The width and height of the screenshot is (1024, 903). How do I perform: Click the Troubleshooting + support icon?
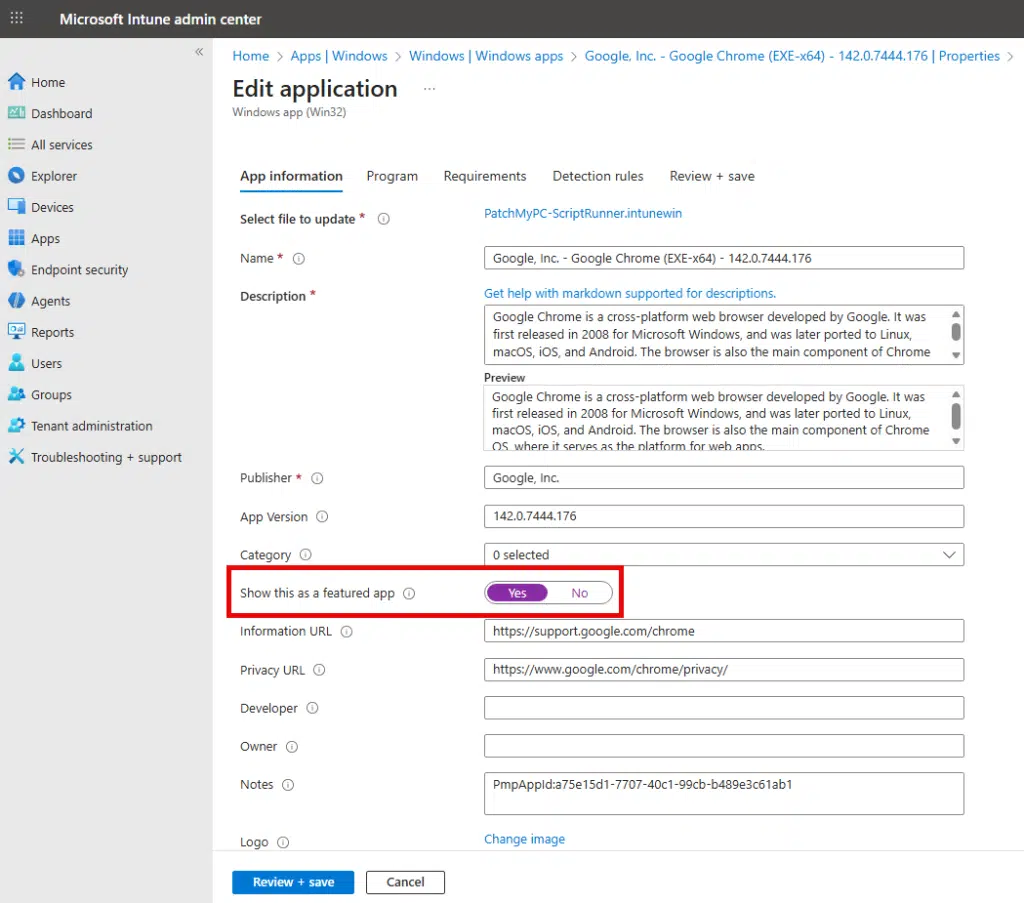pyautogui.click(x=16, y=457)
